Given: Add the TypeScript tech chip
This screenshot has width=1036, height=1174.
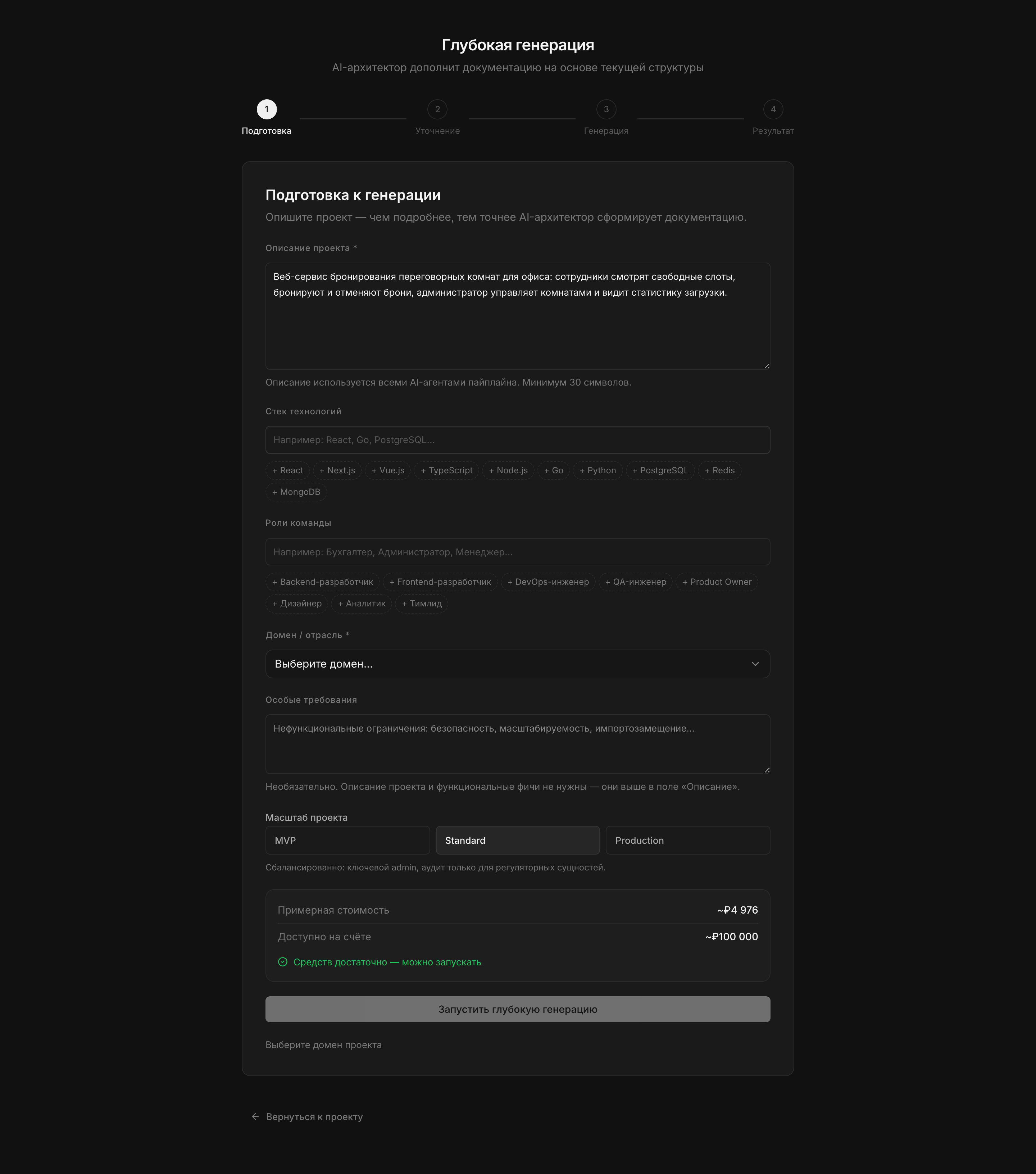Looking at the screenshot, I should click(x=447, y=470).
